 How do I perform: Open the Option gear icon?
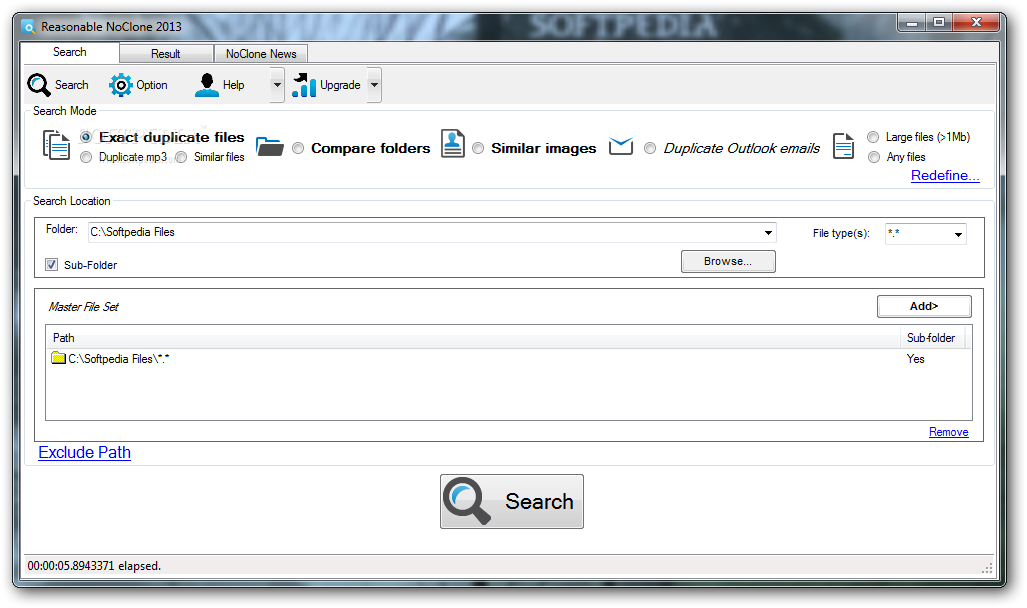tap(121, 85)
